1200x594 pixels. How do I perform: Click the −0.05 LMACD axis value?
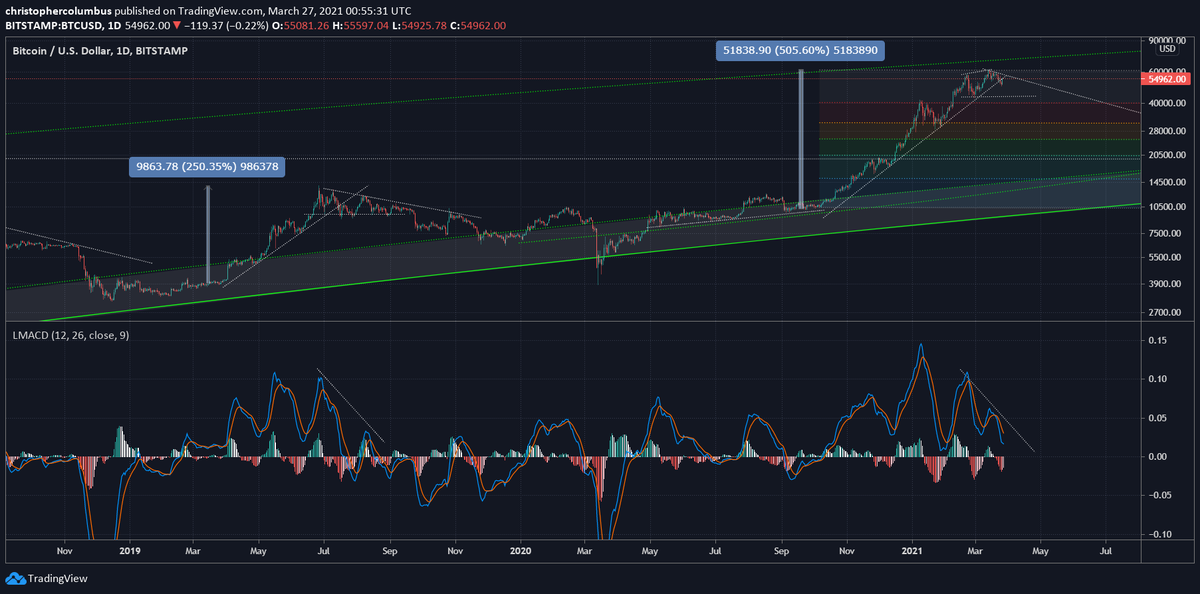(1158, 496)
